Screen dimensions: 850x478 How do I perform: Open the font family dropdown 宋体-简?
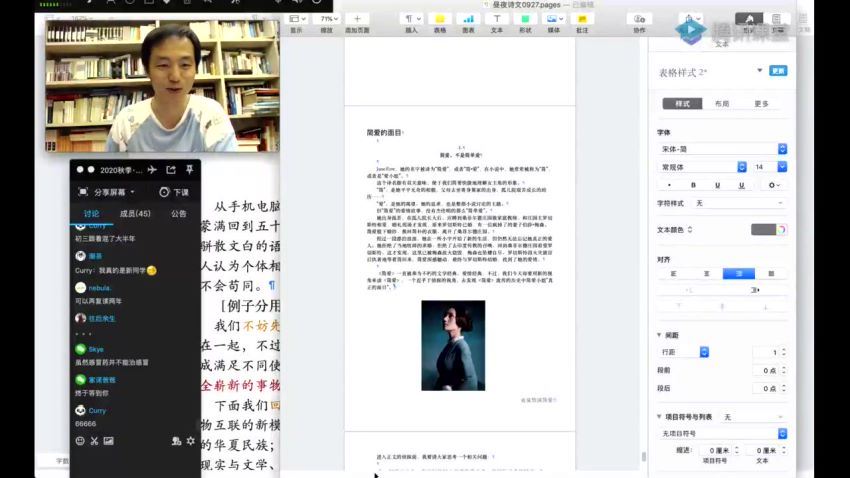pos(722,149)
